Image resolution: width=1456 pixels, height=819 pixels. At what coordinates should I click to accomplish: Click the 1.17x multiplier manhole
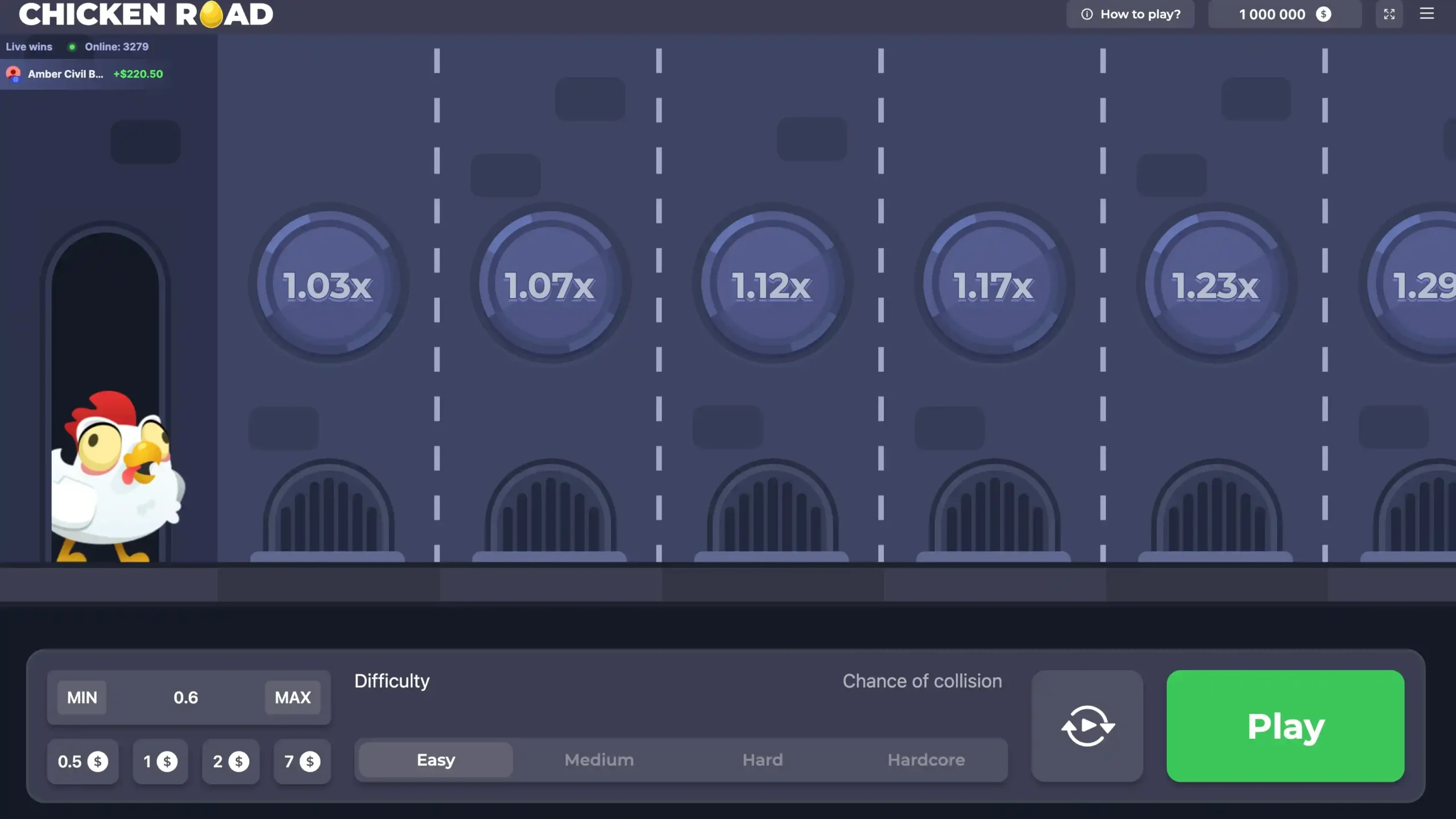coord(994,284)
